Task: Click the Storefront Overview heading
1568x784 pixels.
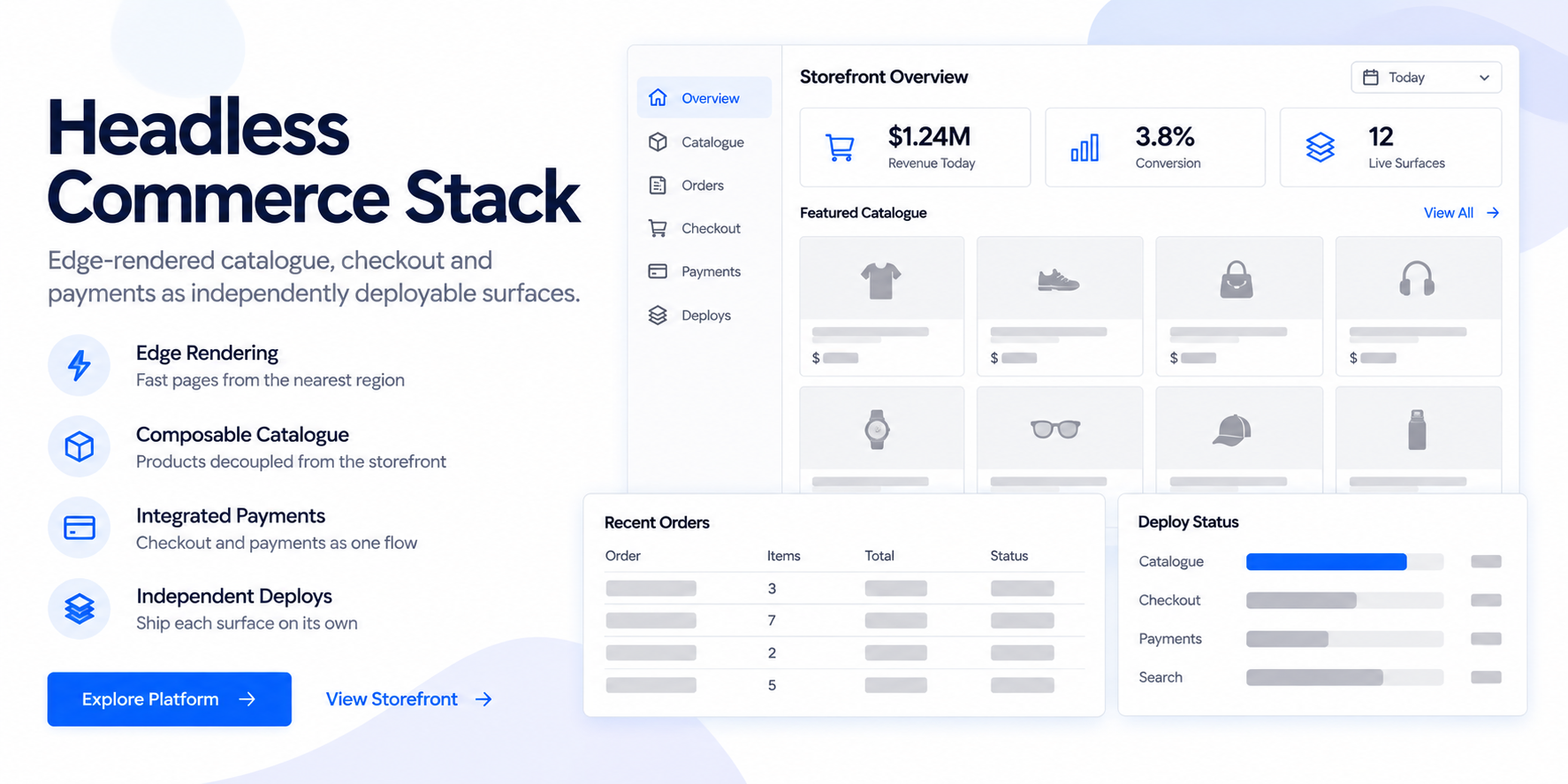Action: [x=884, y=77]
